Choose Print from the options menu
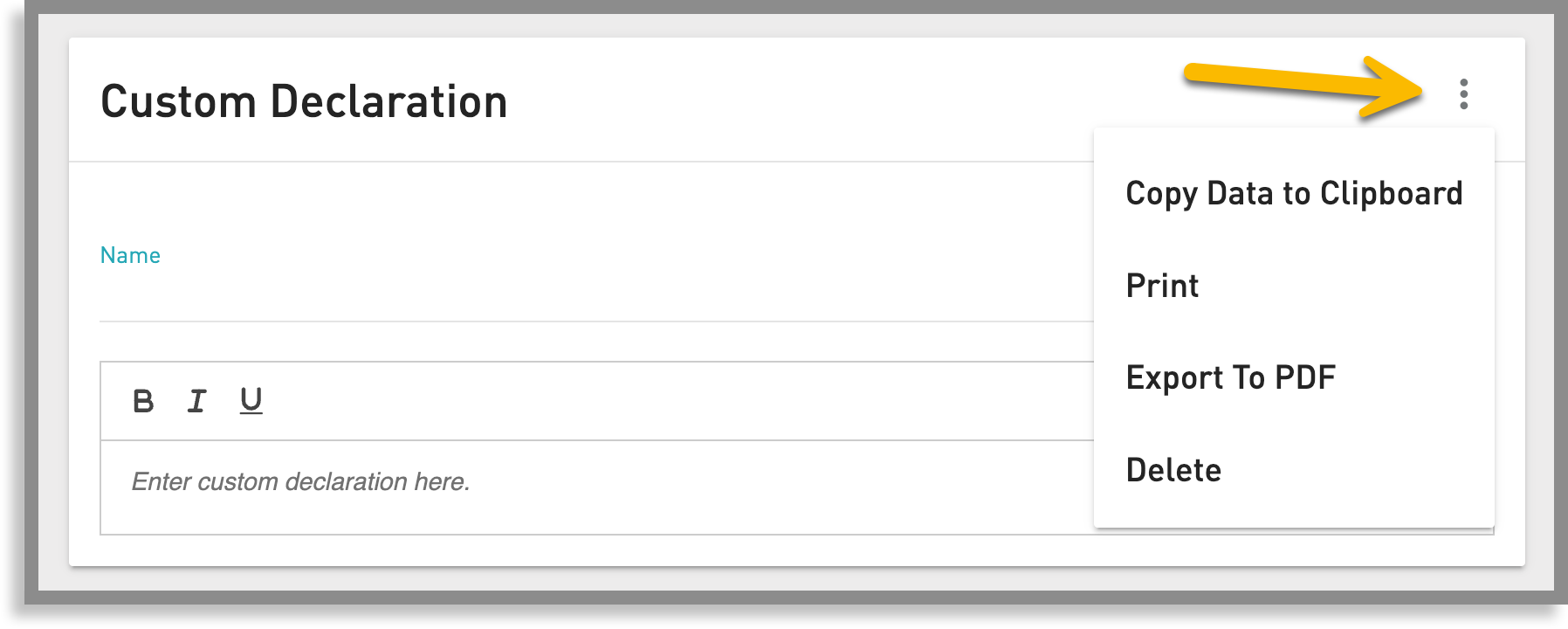Viewport: 1568px width, 629px height. [1162, 286]
